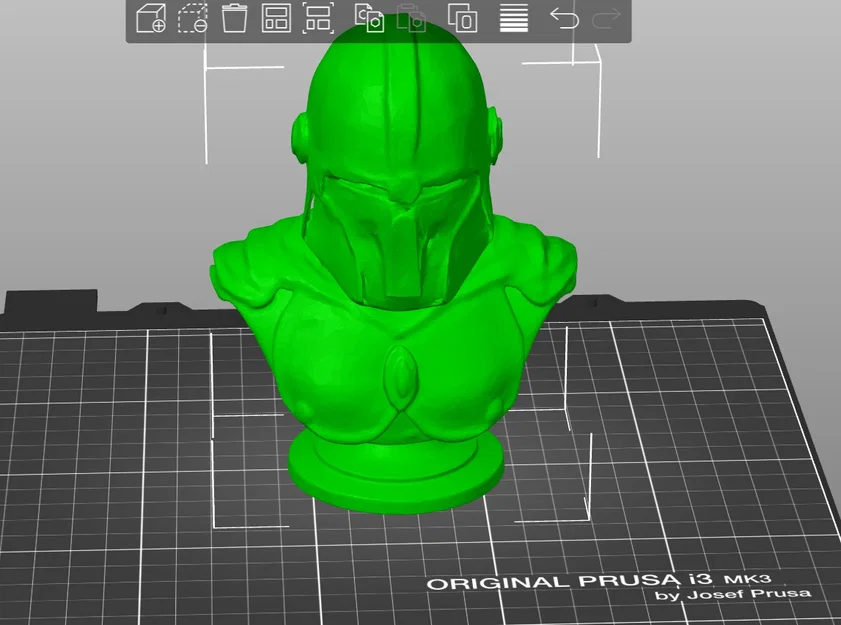Image resolution: width=841 pixels, height=625 pixels.
Task: Click the Add model icon
Action: (151, 18)
